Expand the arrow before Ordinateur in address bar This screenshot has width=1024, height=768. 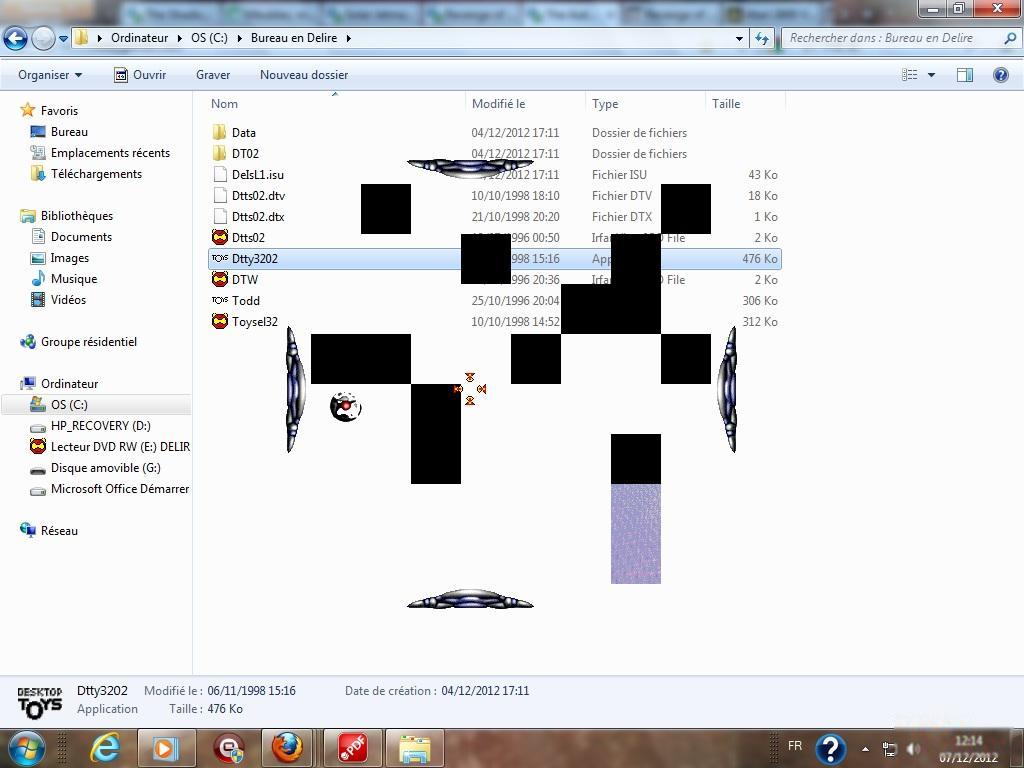100,38
